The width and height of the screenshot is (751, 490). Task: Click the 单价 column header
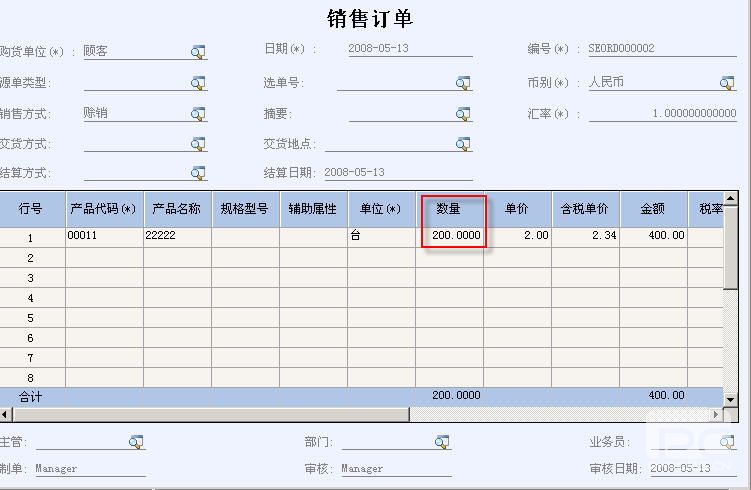pos(517,209)
